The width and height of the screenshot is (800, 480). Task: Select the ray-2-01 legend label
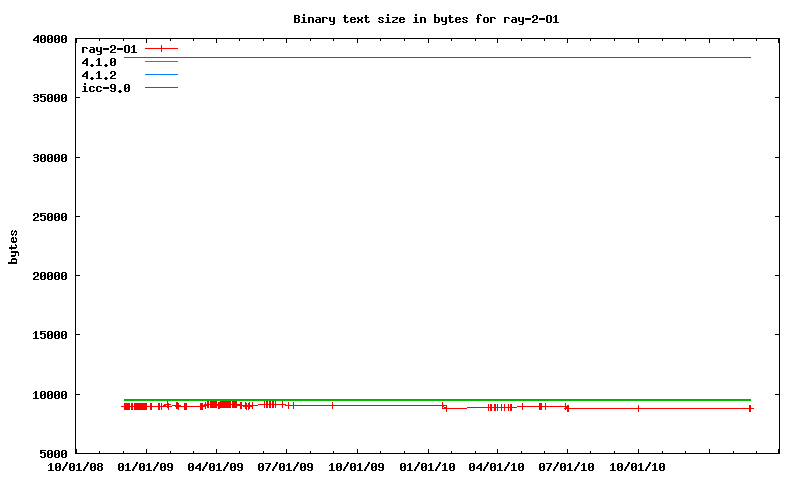point(108,49)
